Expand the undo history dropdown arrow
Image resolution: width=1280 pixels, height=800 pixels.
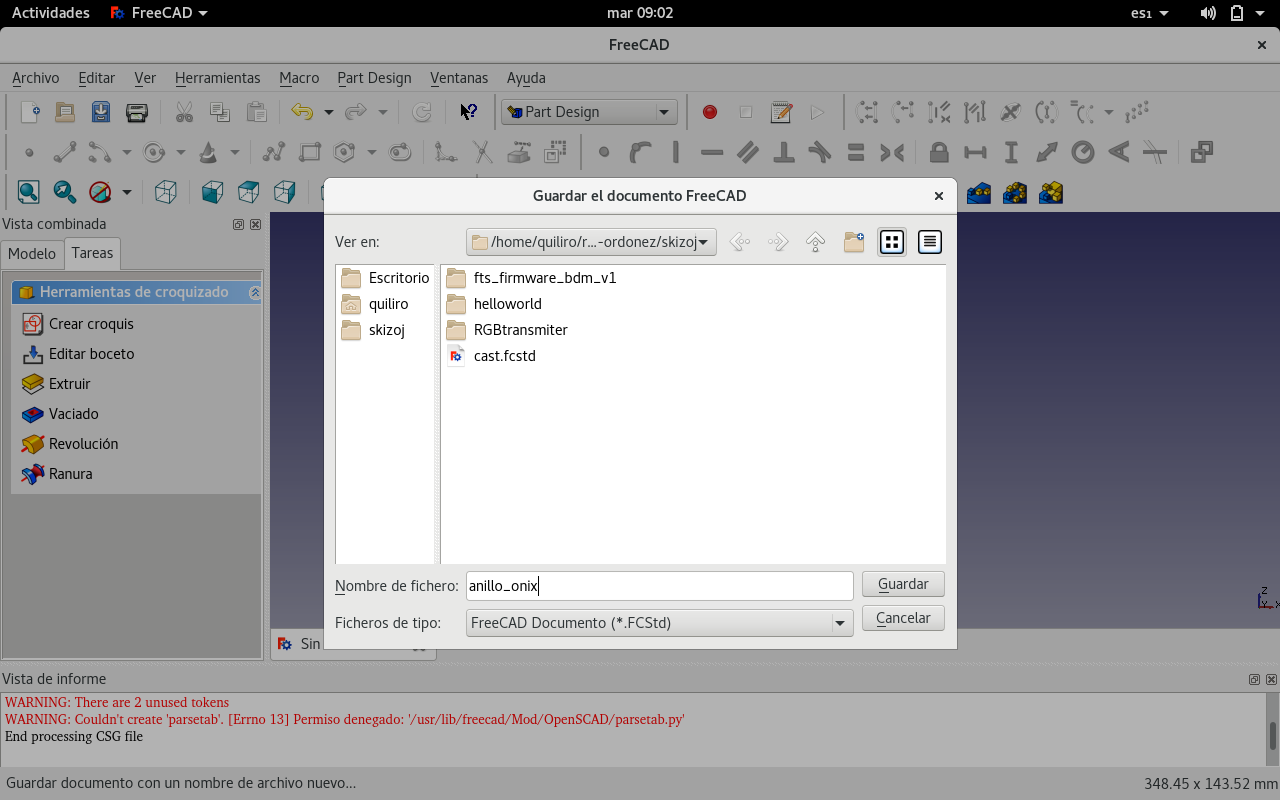pos(328,112)
